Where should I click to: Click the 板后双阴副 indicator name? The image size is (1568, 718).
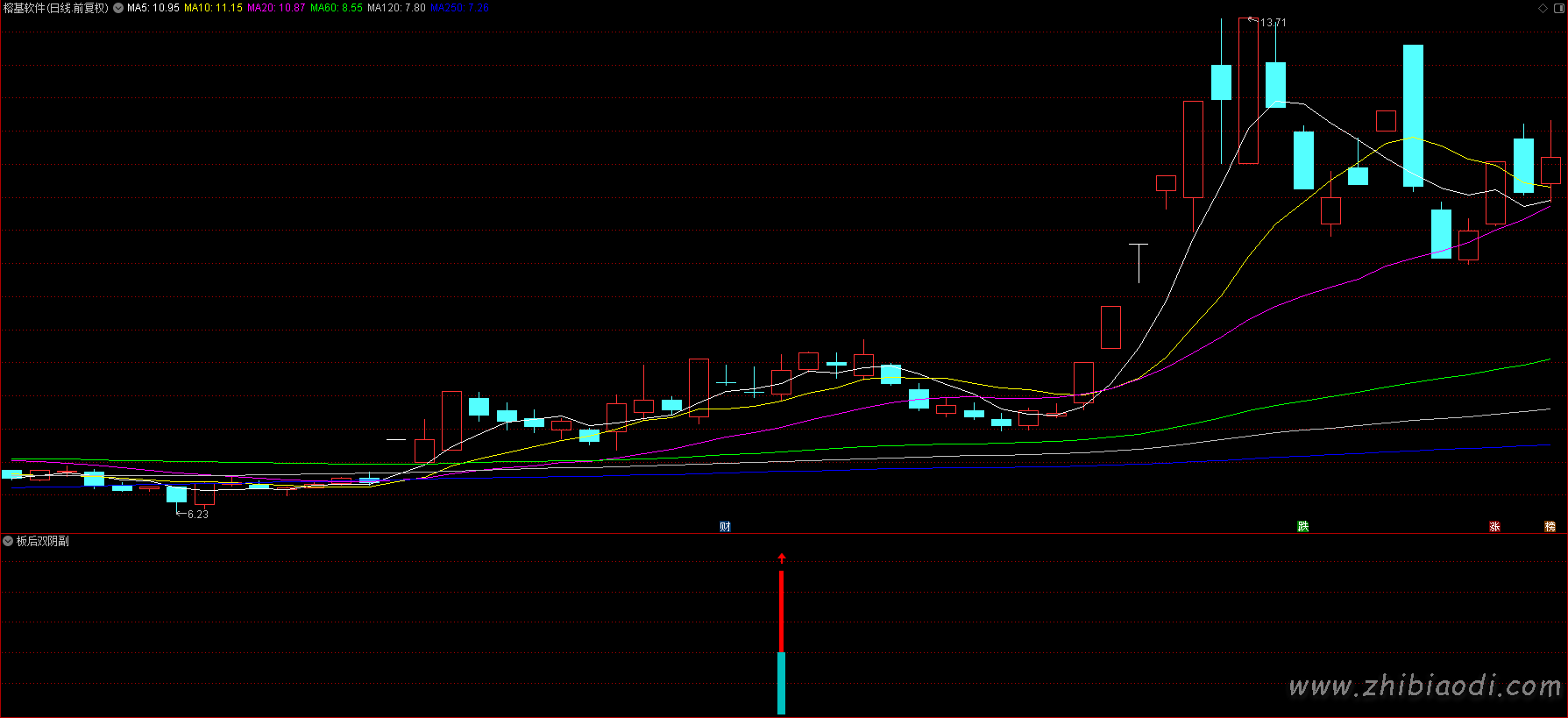(43, 541)
